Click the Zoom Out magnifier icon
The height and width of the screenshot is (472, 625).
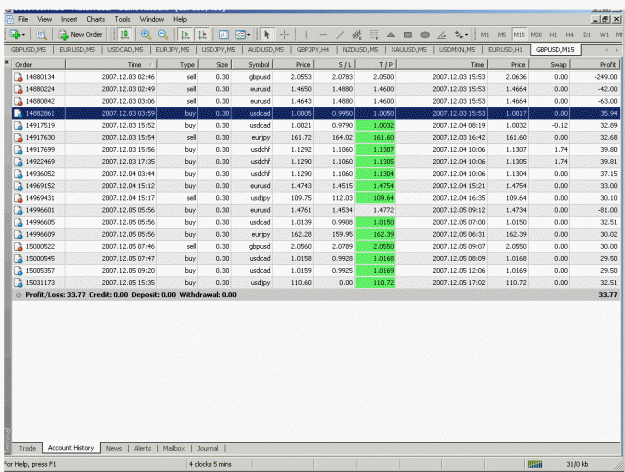163,35
